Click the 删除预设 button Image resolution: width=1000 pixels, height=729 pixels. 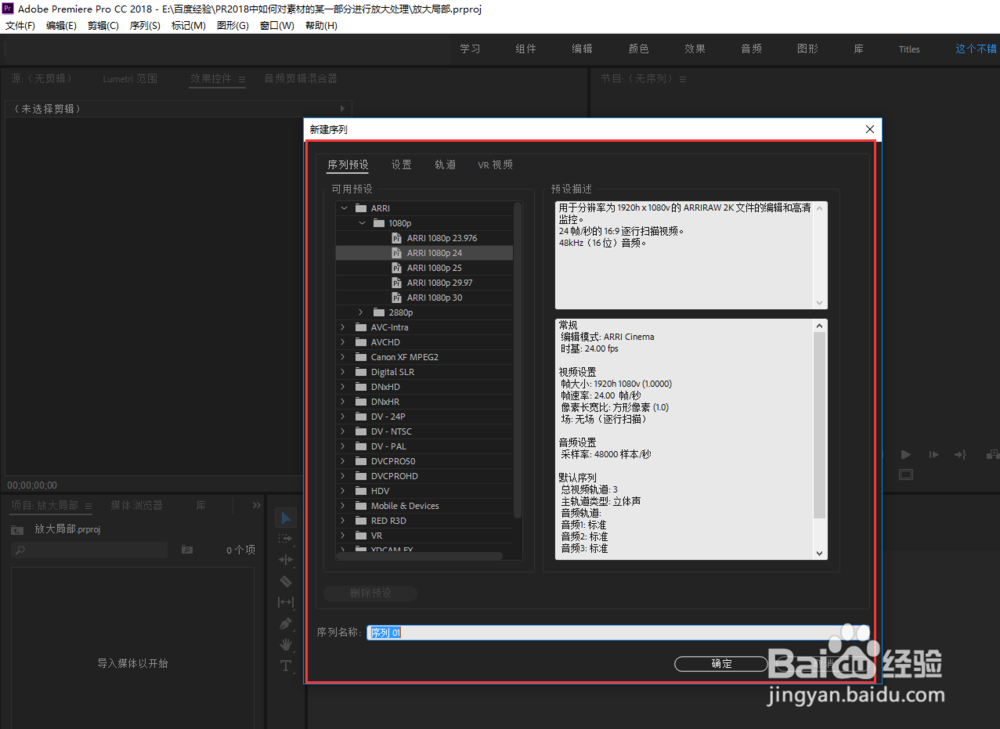(371, 593)
